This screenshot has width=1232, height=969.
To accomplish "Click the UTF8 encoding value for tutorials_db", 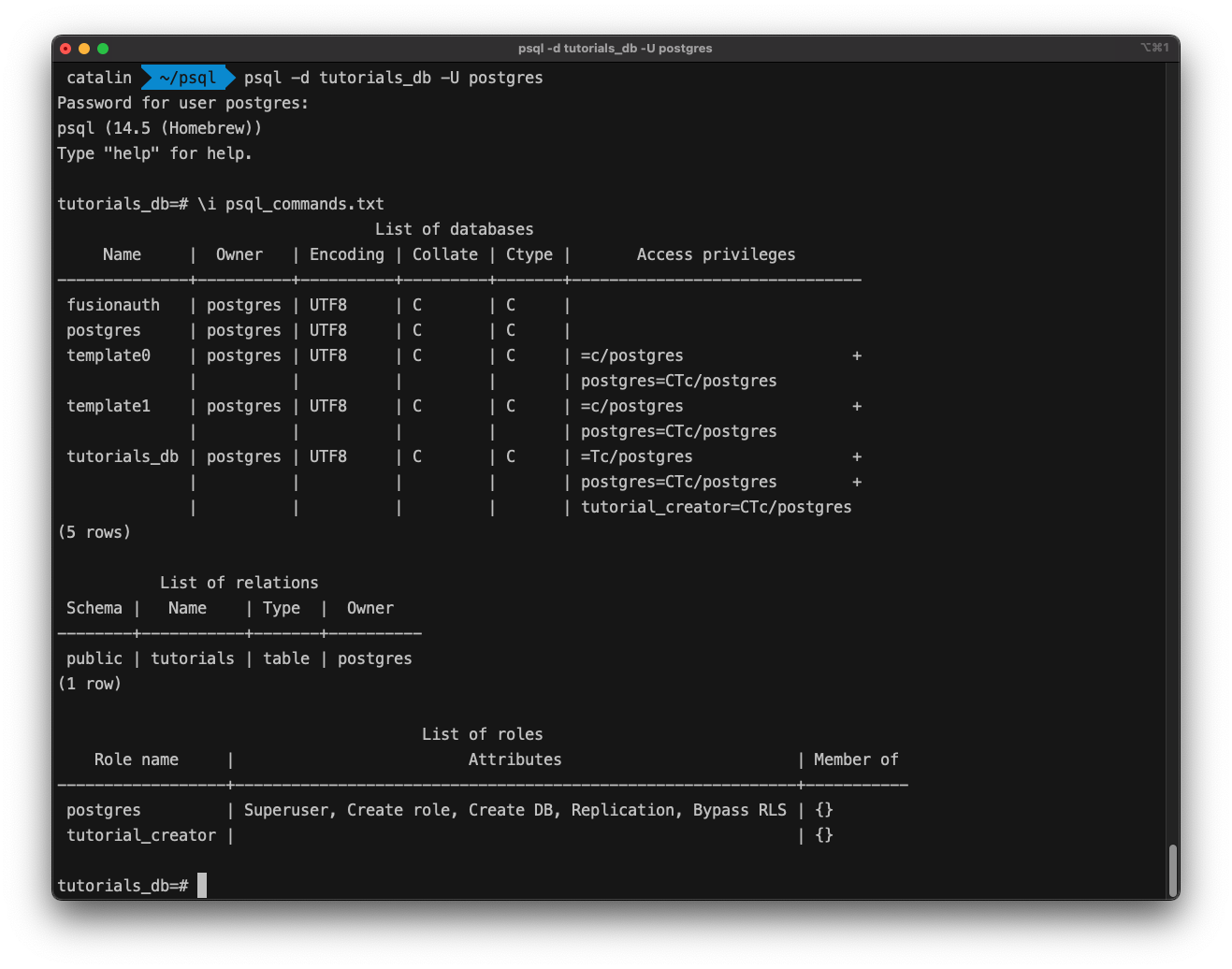I will [327, 456].
